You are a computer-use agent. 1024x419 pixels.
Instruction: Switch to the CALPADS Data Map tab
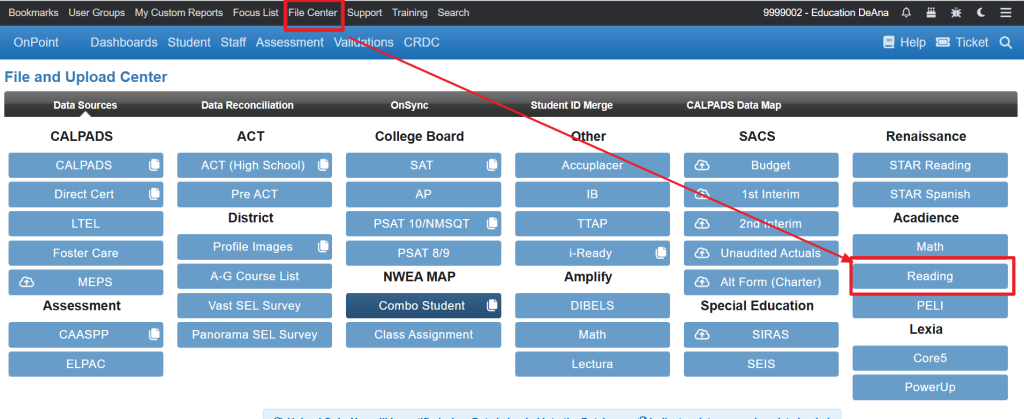733,105
